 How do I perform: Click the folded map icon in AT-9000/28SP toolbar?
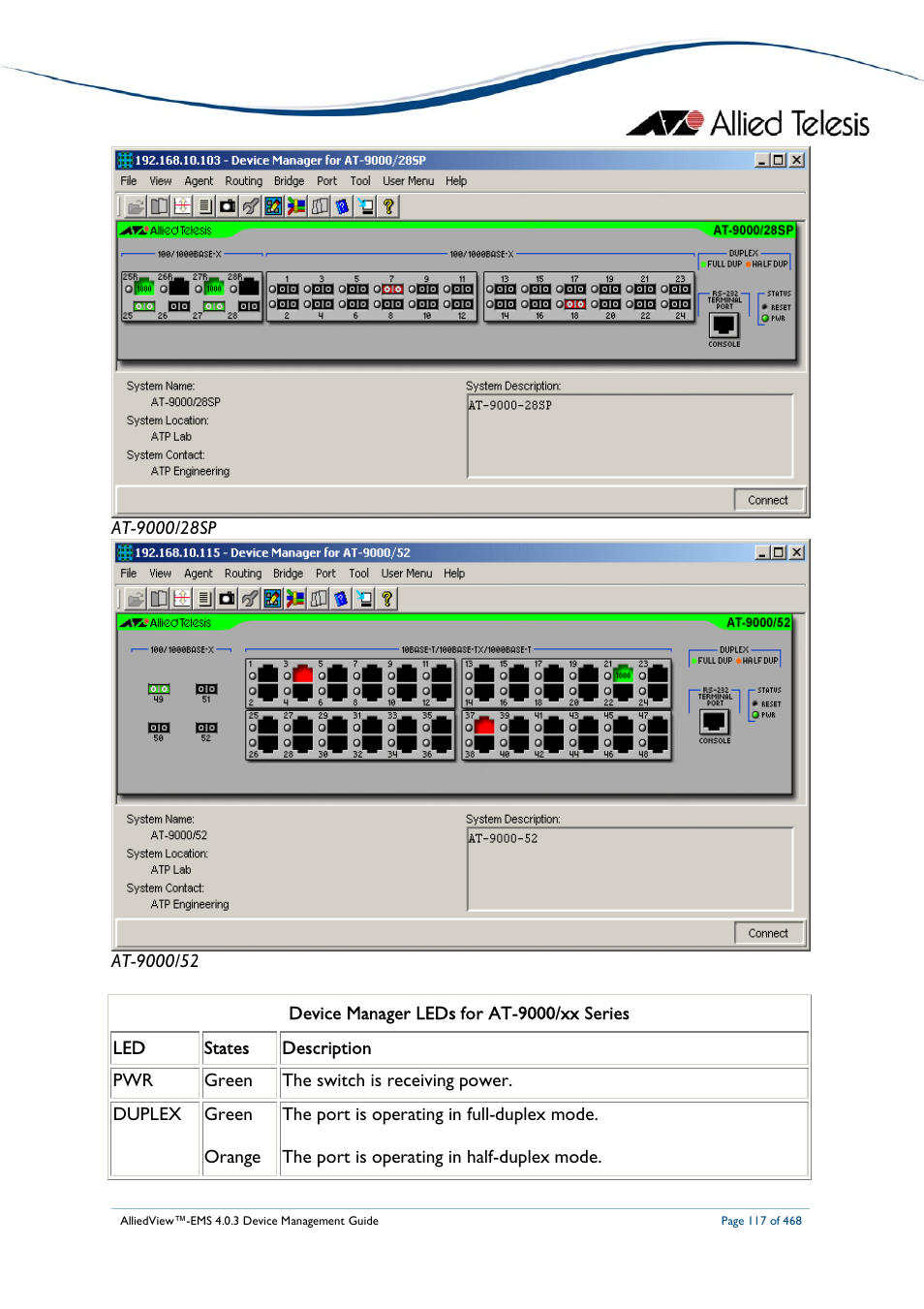click(x=320, y=206)
